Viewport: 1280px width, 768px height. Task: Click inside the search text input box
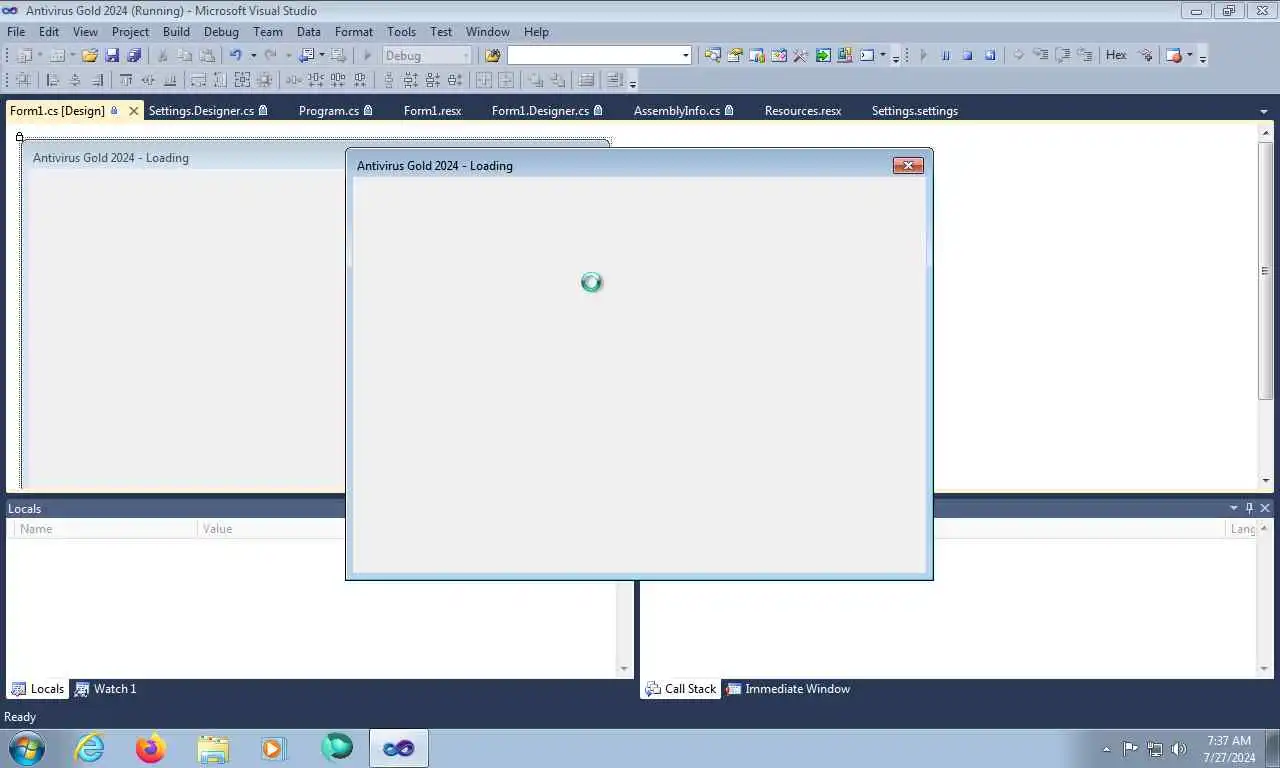594,55
